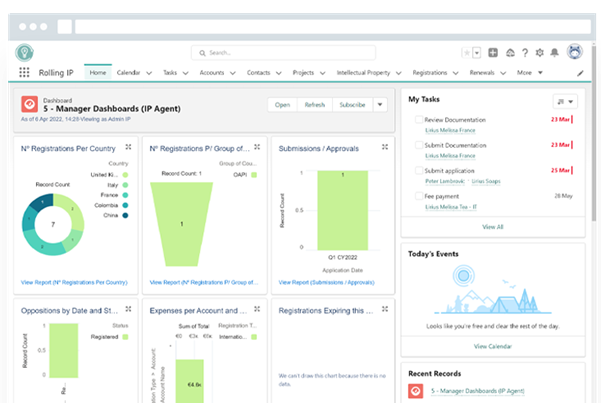Check the Fee payment task checkbox

tap(419, 196)
